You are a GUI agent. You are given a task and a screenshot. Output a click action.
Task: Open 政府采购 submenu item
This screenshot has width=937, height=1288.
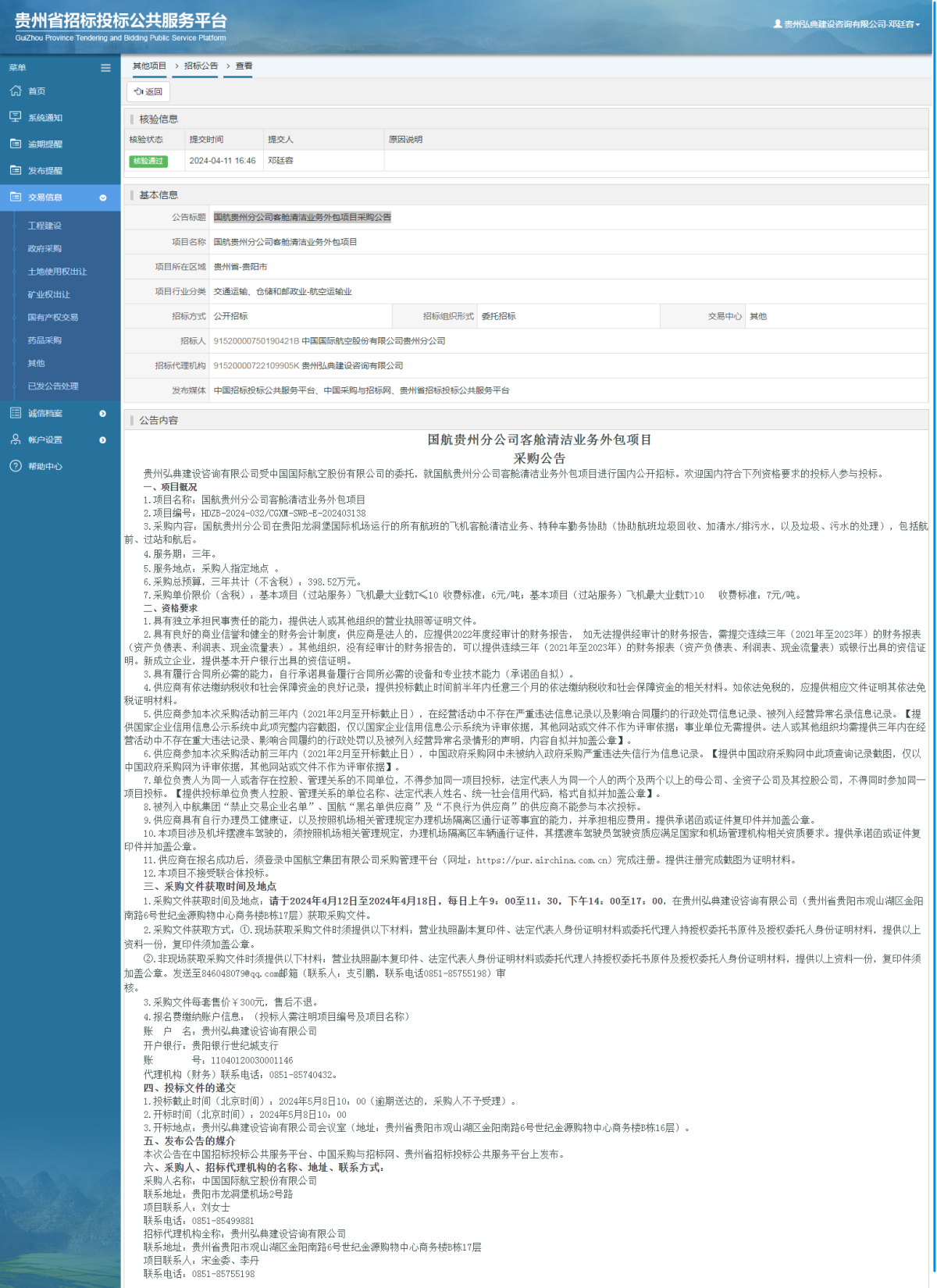(x=45, y=249)
